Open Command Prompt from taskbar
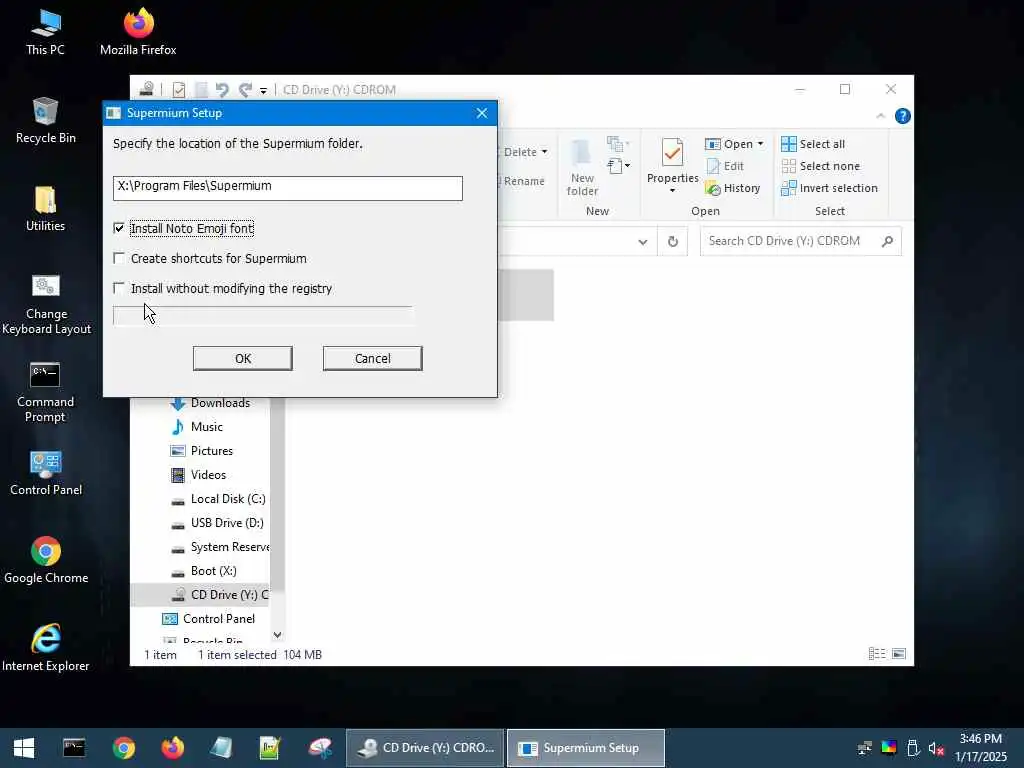The height and width of the screenshot is (768, 1024). (x=74, y=748)
